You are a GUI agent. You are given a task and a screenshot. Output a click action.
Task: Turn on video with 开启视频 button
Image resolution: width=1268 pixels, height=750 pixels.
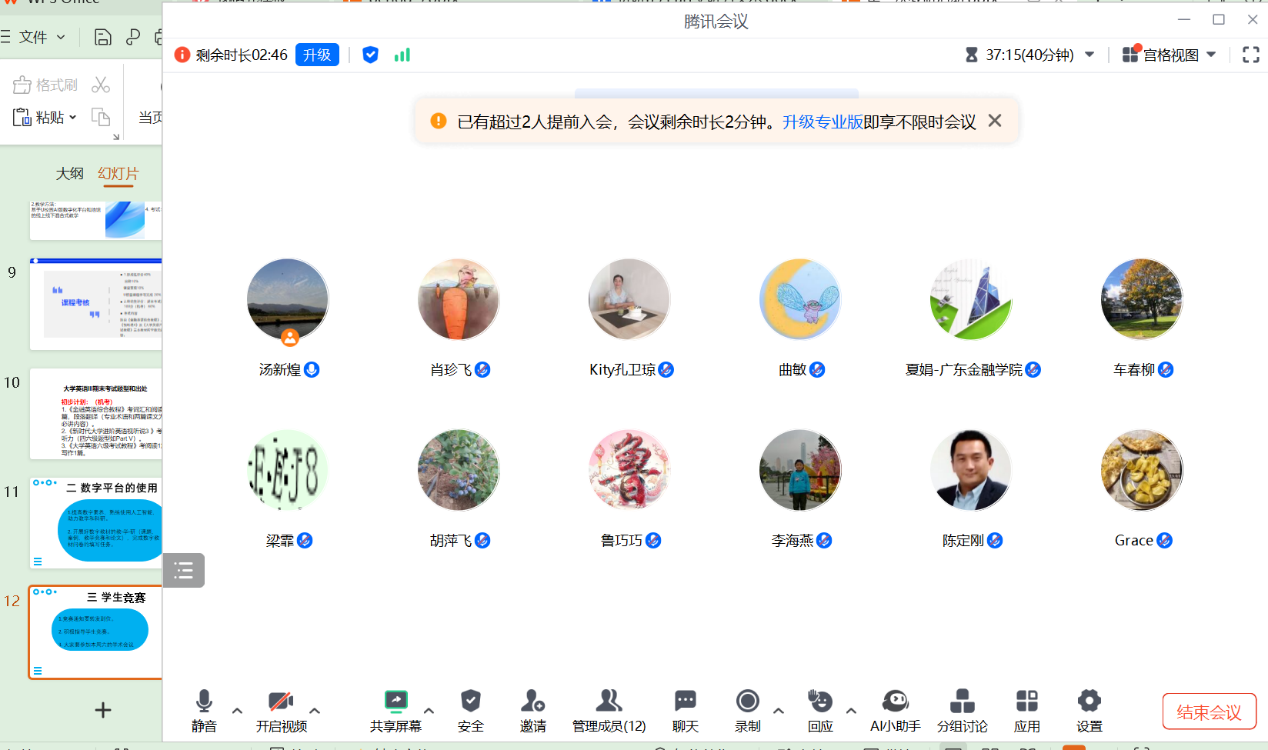(281, 702)
